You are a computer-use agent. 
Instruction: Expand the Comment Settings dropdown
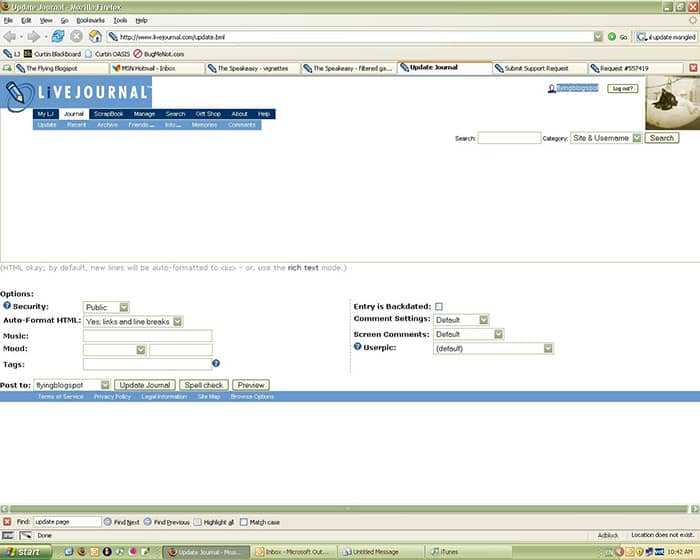tap(461, 320)
